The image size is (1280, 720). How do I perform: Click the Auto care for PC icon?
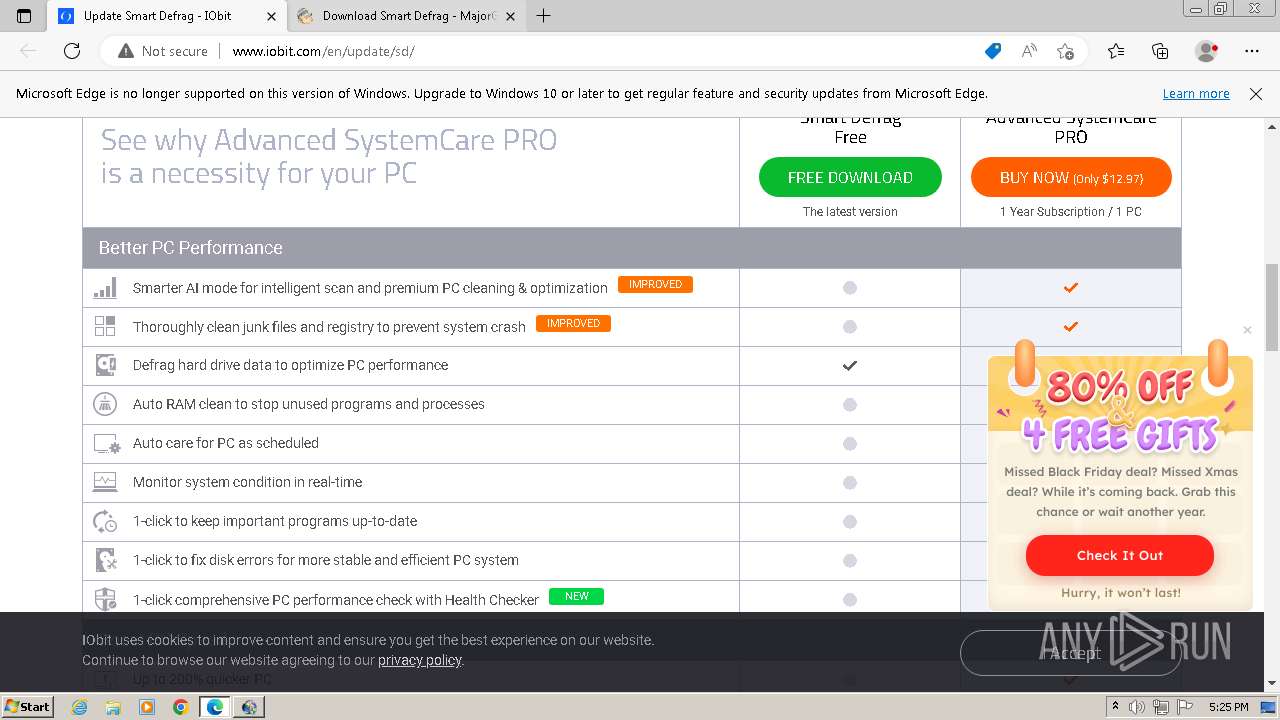107,443
